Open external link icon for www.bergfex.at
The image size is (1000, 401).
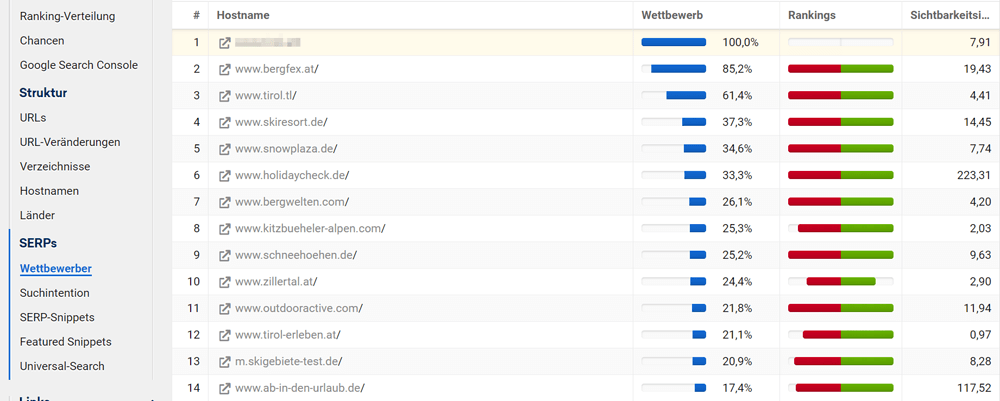[224, 69]
